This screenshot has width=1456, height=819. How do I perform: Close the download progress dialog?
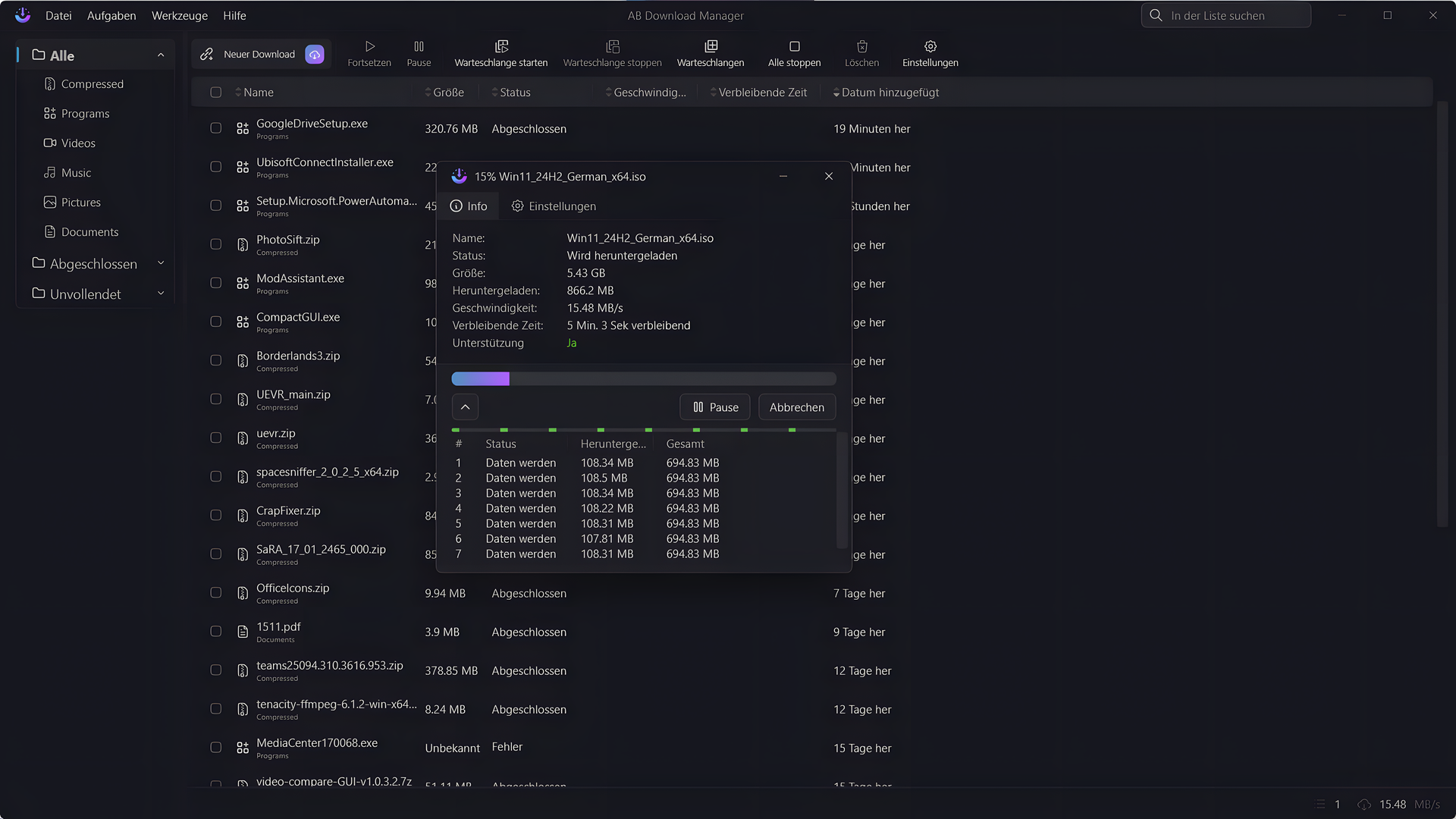pyautogui.click(x=829, y=176)
